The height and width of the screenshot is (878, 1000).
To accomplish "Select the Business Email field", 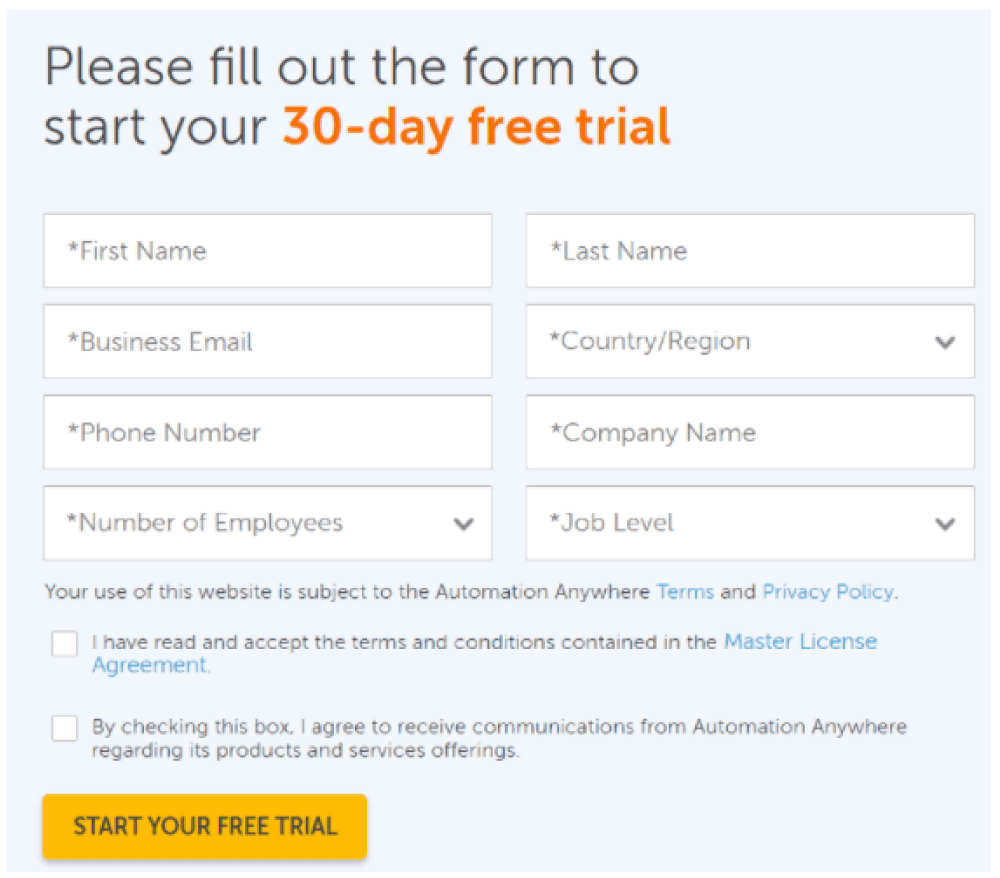I will [x=267, y=342].
